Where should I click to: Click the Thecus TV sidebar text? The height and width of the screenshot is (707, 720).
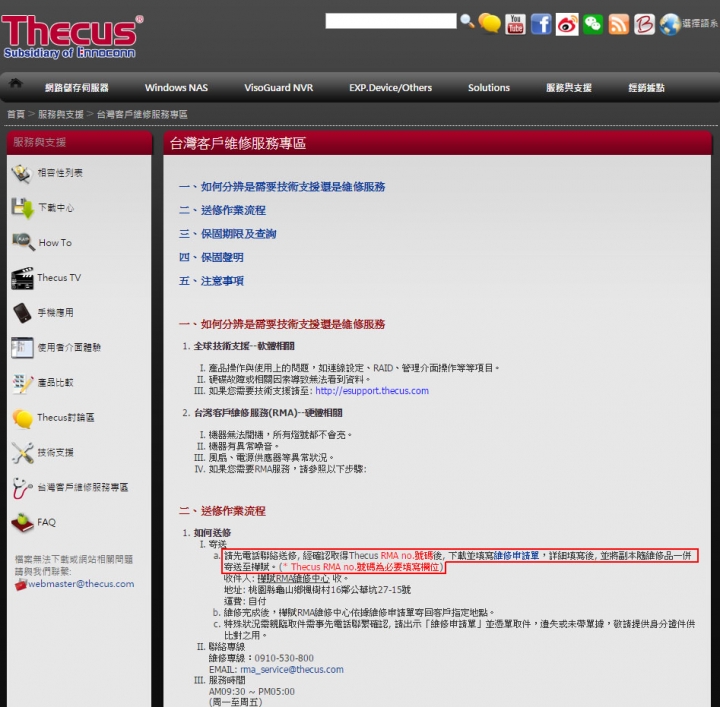[x=59, y=277]
